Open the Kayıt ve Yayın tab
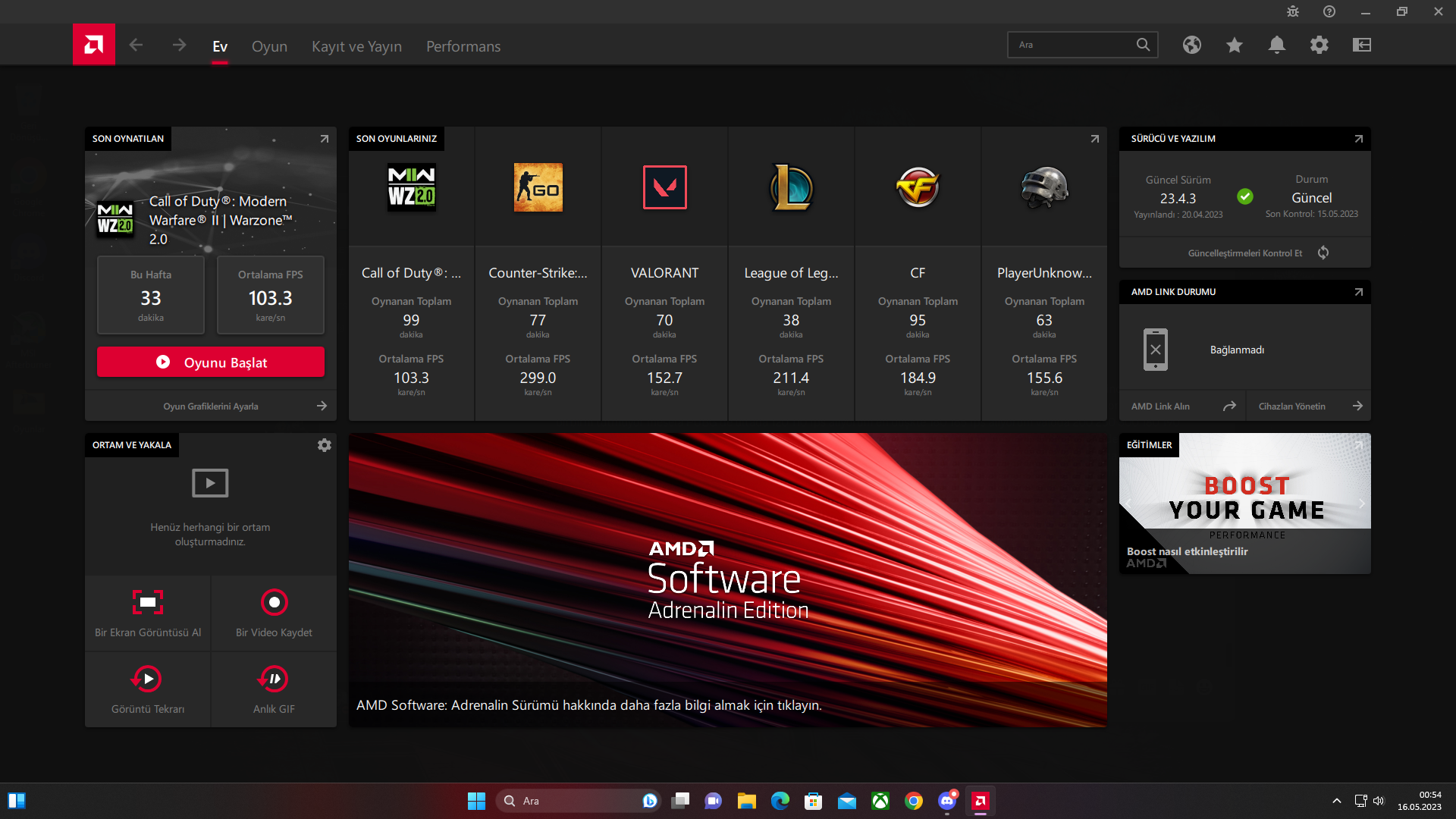Screen dimensions: 1456x819 click(356, 46)
